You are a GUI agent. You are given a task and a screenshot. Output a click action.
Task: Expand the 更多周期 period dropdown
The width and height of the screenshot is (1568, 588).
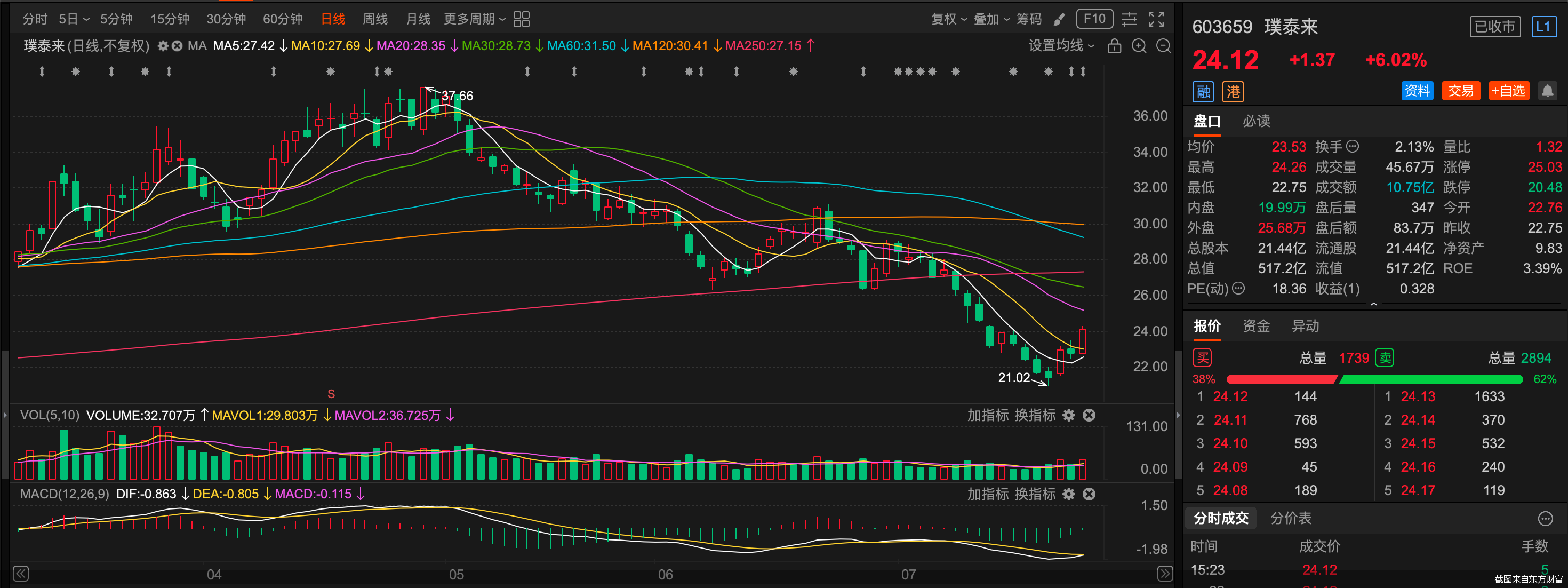[474, 20]
